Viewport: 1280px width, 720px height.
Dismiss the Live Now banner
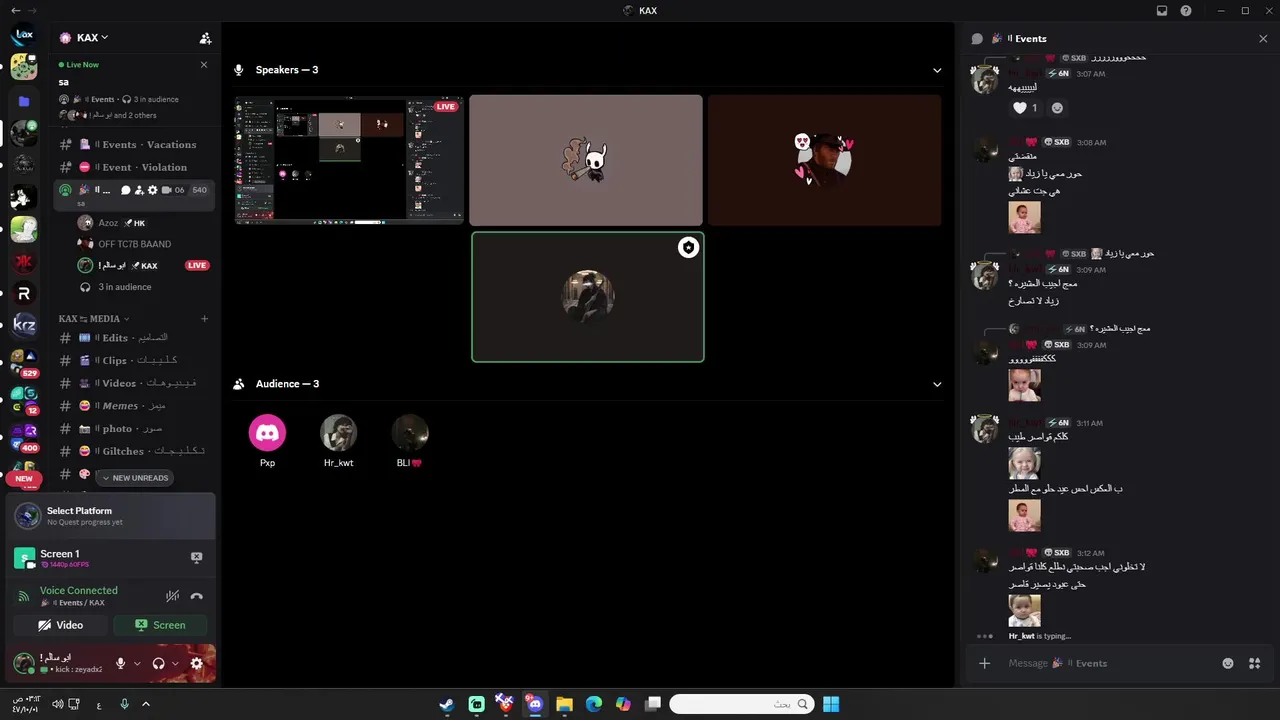[x=204, y=64]
